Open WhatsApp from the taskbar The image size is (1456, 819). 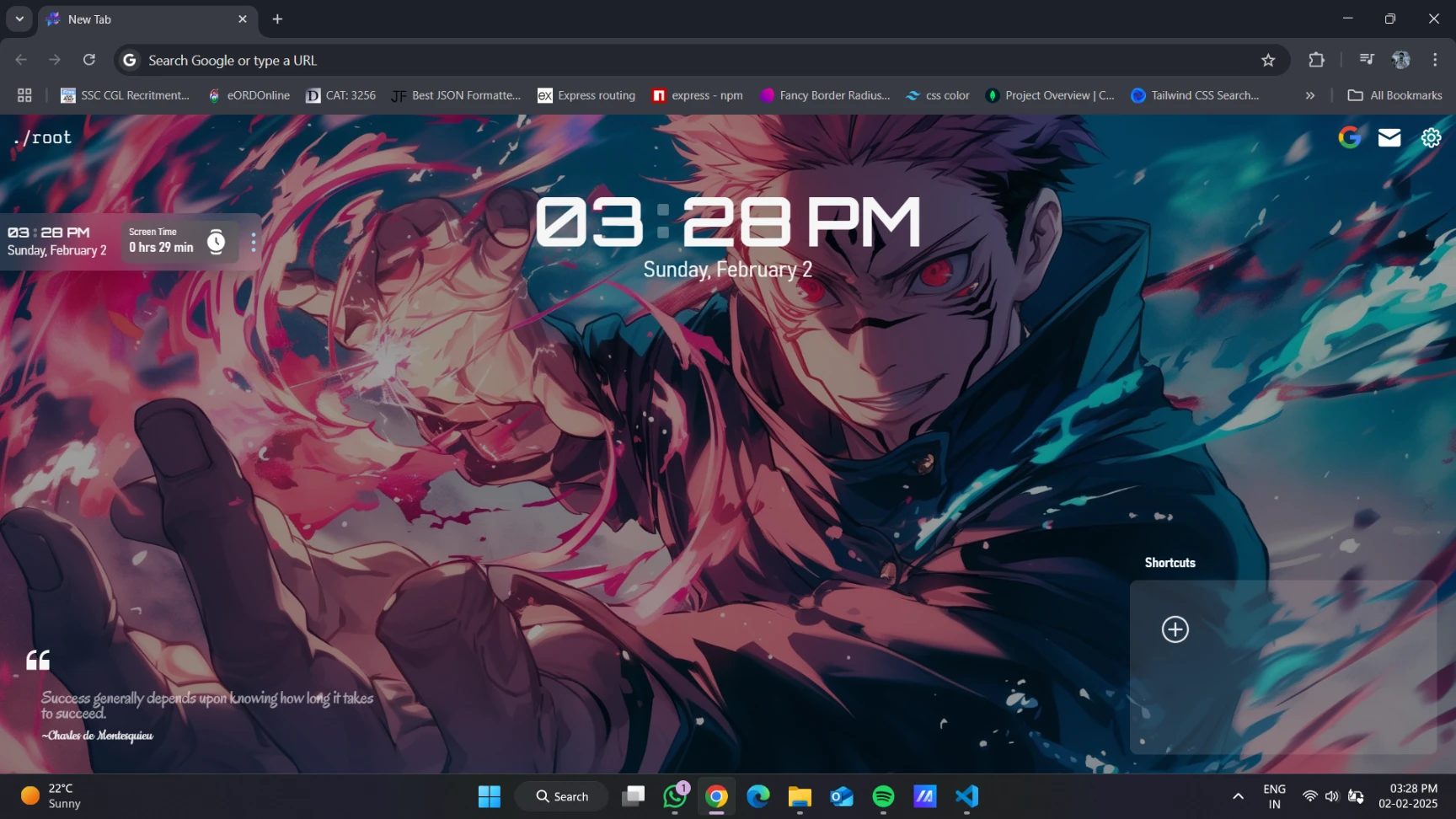tap(675, 796)
